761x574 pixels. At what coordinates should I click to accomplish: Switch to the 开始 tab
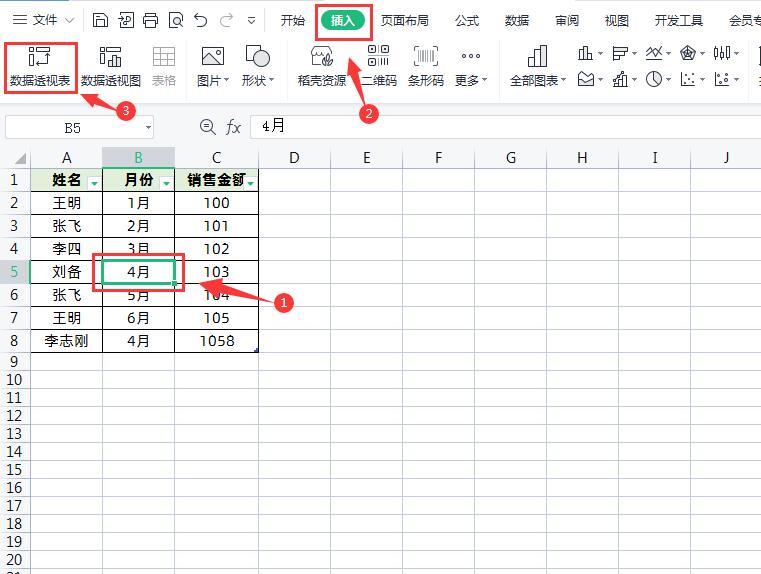(293, 20)
